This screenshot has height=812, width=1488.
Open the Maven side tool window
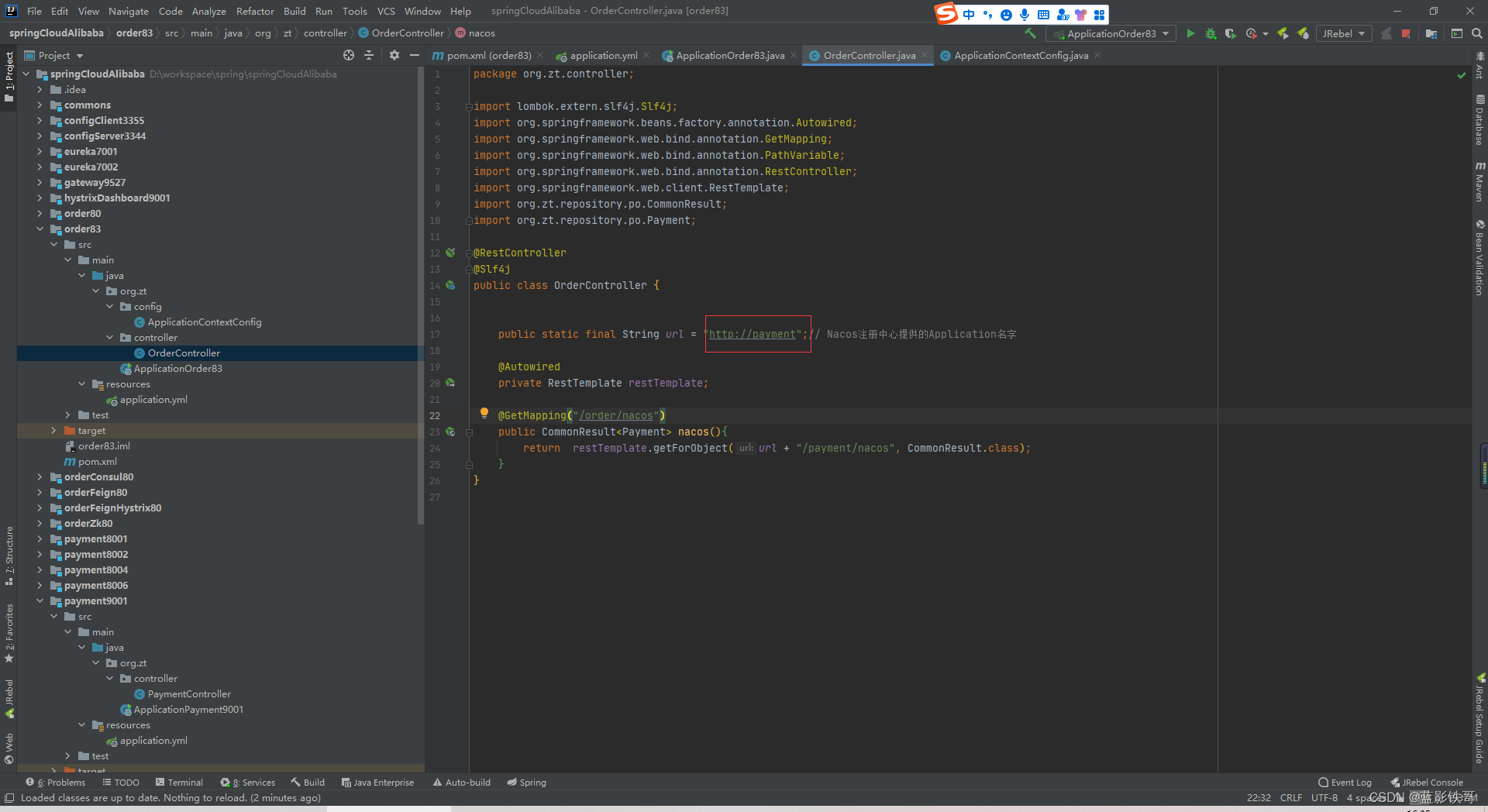click(x=1479, y=182)
